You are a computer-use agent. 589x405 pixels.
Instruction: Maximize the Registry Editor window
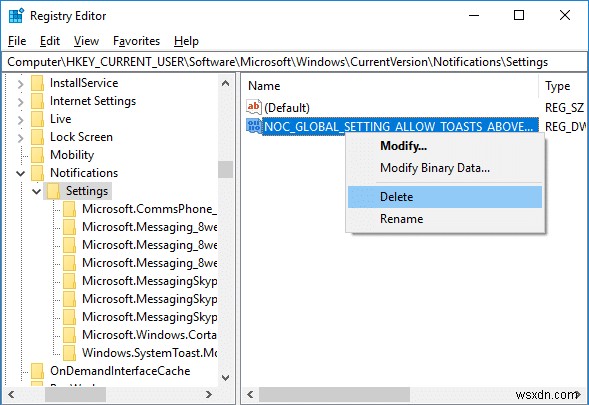tap(519, 15)
